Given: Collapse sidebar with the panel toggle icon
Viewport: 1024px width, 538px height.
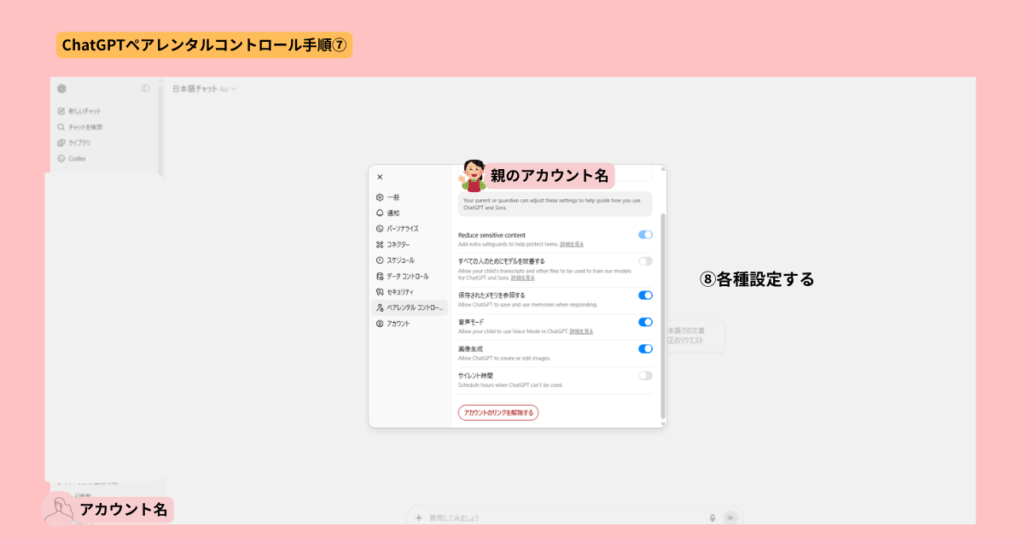Looking at the screenshot, I should pyautogui.click(x=145, y=89).
